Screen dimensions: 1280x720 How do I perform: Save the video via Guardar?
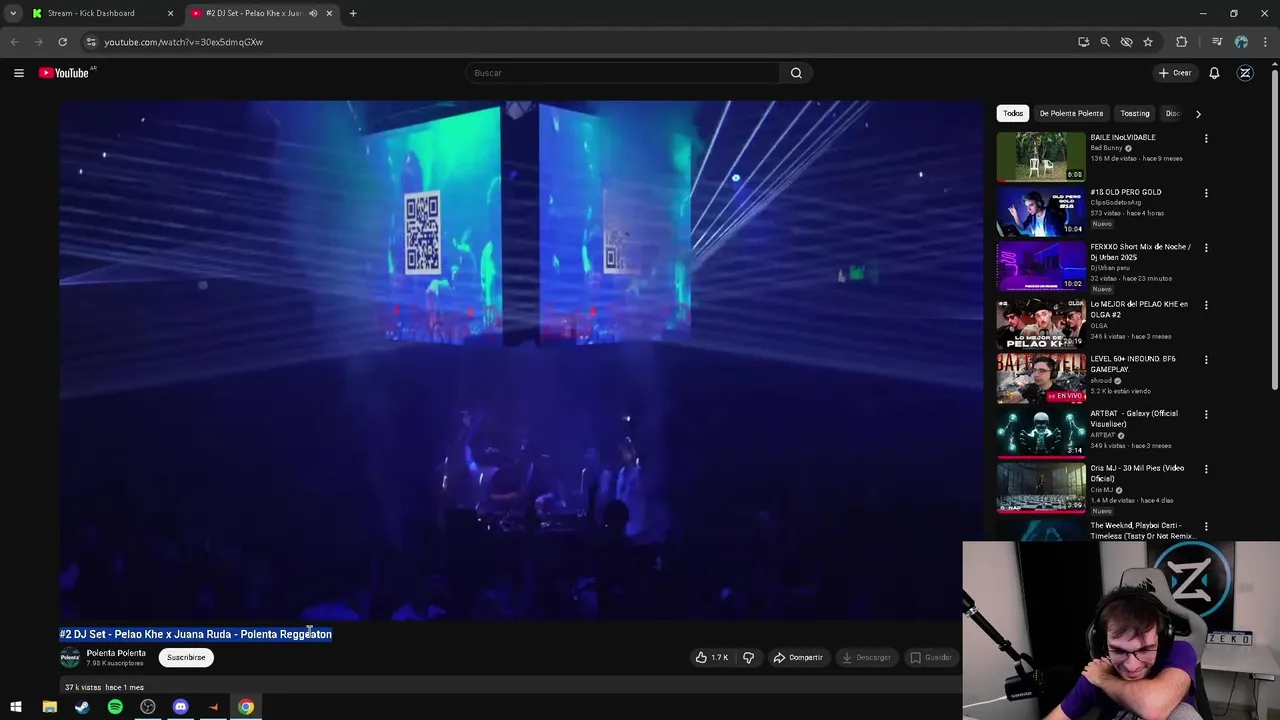(931, 657)
